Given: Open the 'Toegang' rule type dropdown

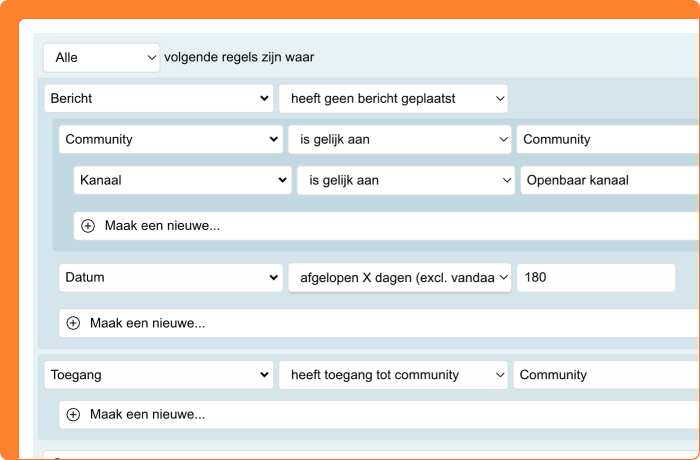Looking at the screenshot, I should (x=158, y=375).
